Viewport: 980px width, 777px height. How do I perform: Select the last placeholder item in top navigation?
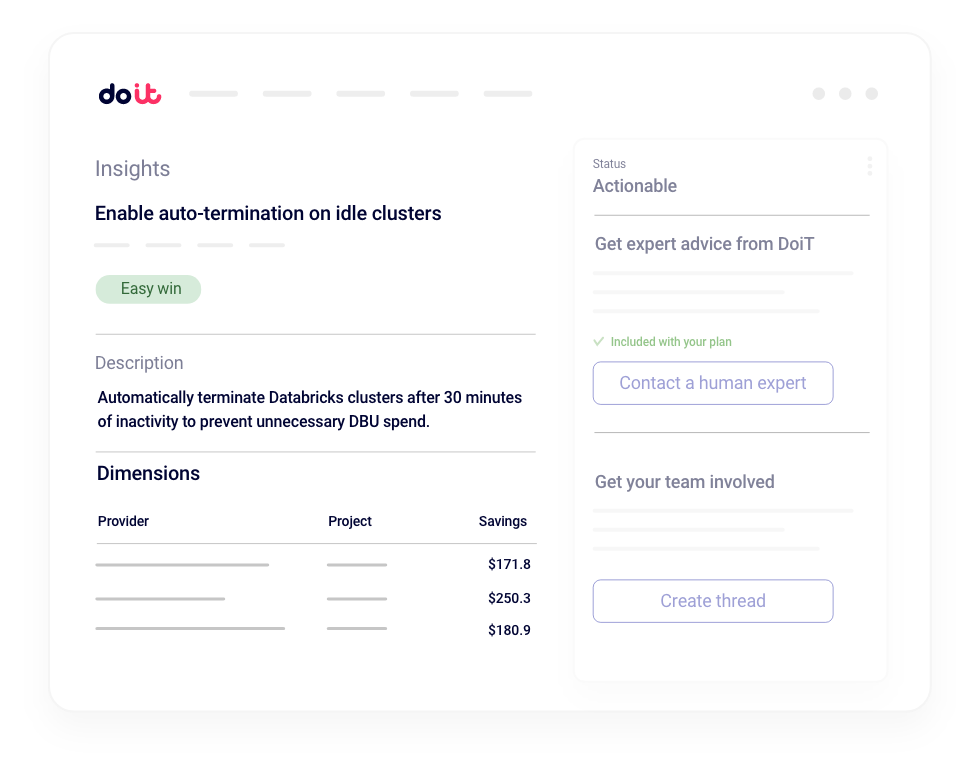coord(508,94)
